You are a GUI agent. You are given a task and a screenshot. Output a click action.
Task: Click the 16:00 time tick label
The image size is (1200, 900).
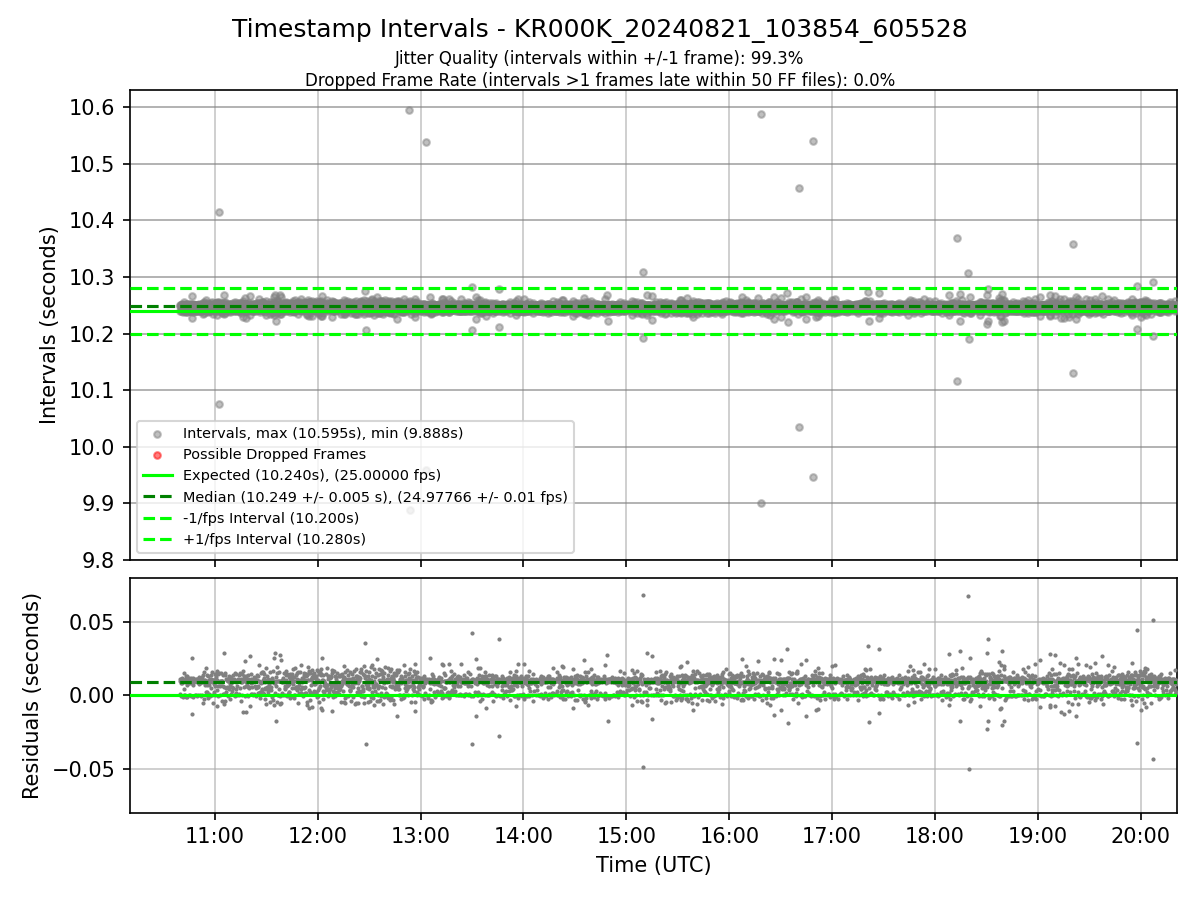(729, 835)
